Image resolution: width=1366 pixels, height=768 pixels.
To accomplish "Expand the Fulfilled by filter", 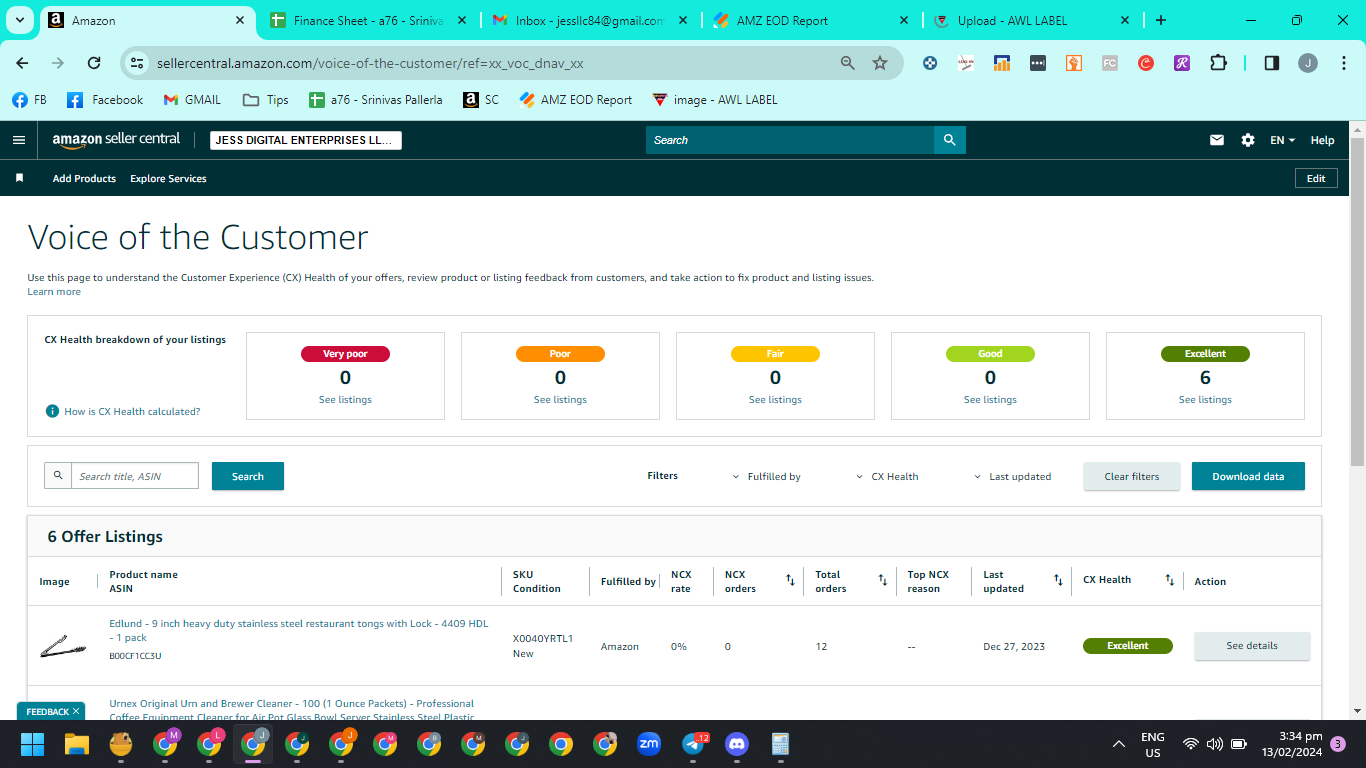I will 767,477.
